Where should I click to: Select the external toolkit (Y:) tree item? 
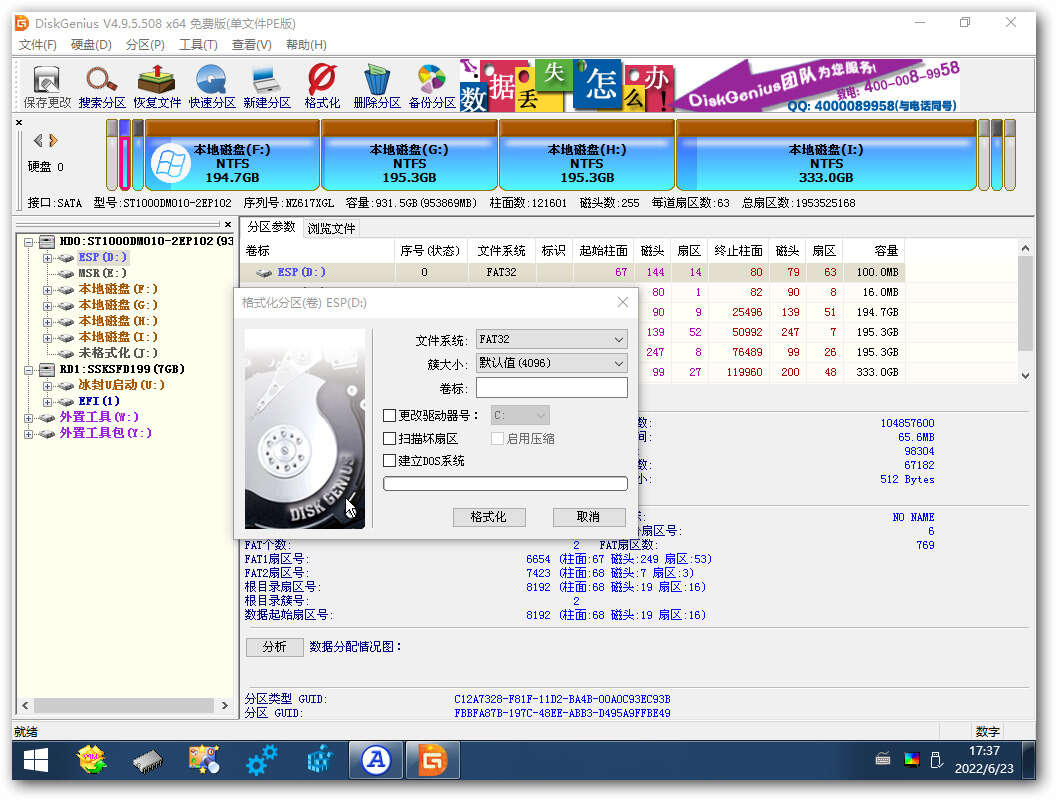tap(106, 433)
